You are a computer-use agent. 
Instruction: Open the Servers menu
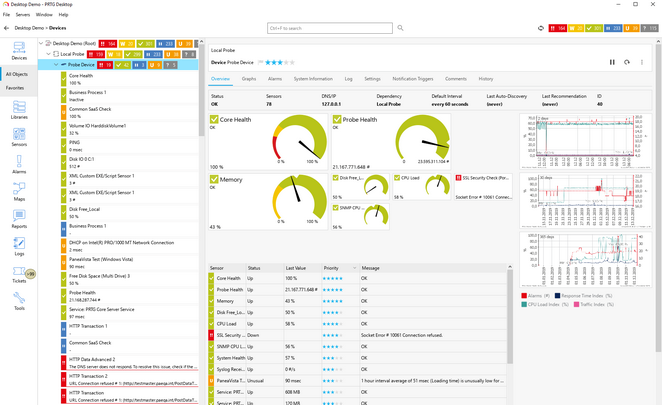(23, 14)
